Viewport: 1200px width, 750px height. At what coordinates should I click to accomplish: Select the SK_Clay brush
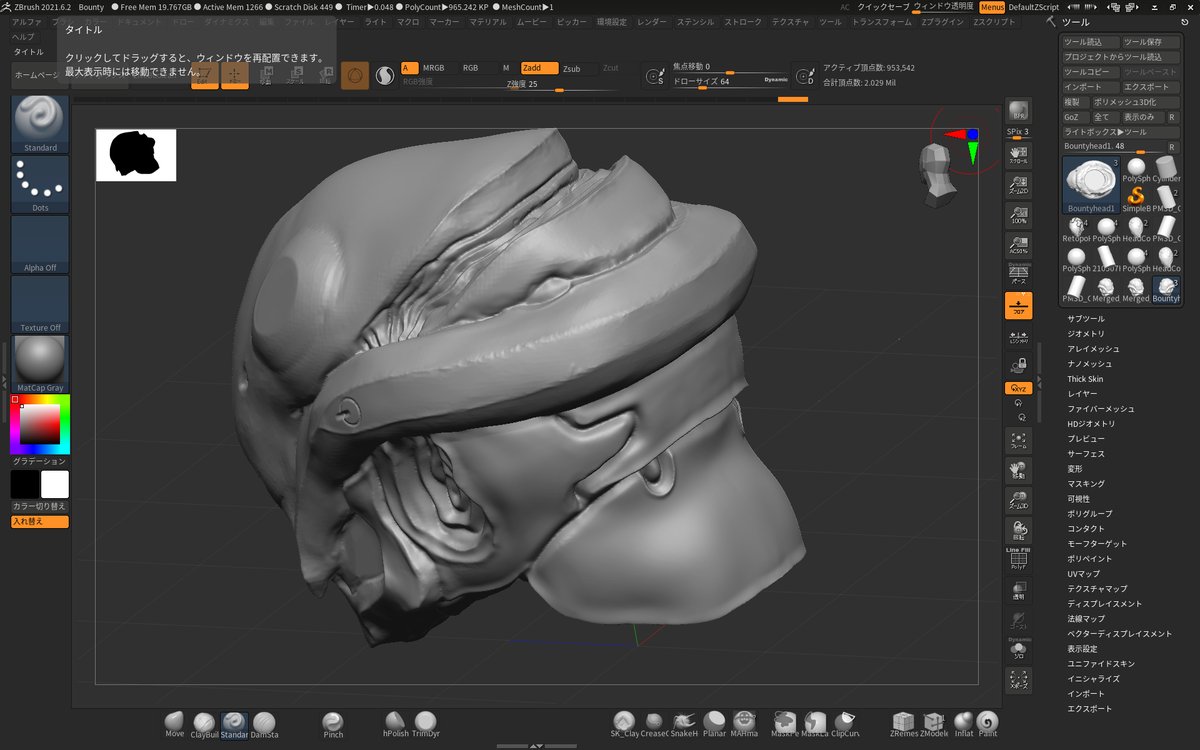(624, 726)
